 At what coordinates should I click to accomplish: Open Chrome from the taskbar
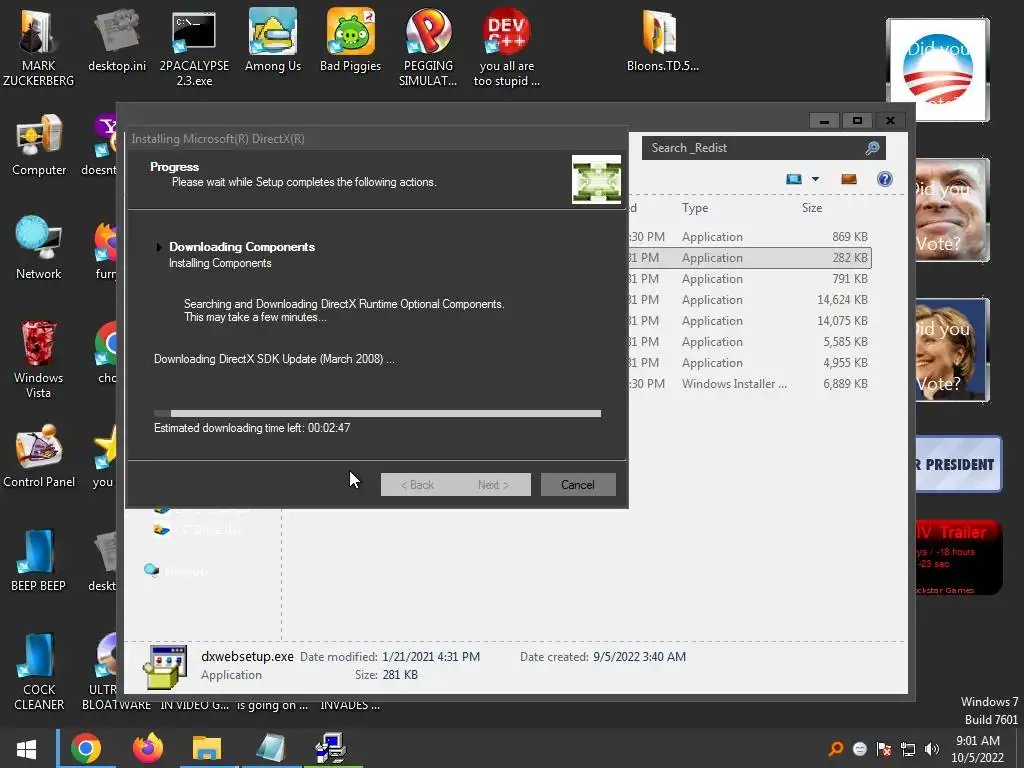pos(86,748)
